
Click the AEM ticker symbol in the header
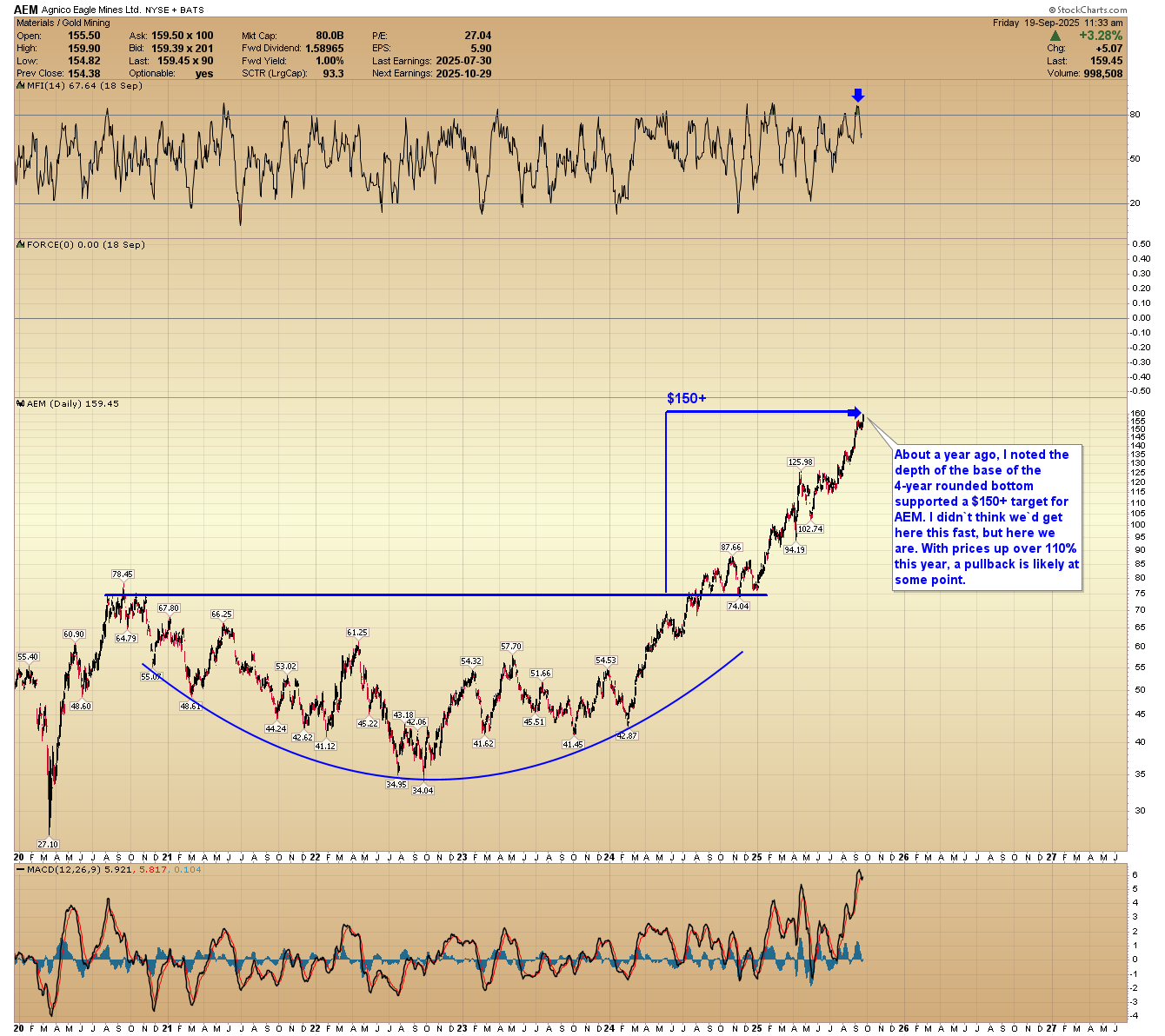coord(26,10)
